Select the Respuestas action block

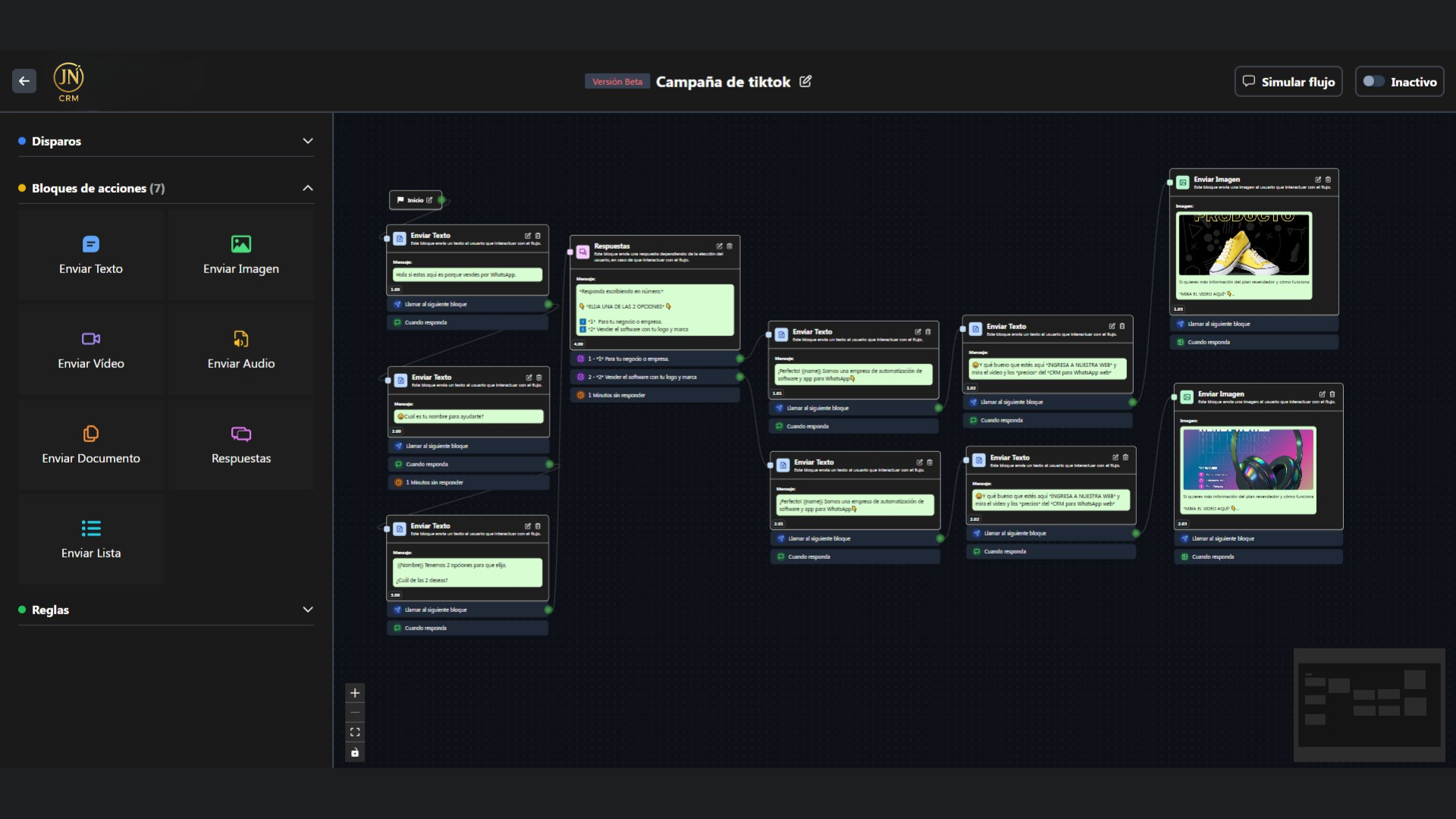(240, 444)
